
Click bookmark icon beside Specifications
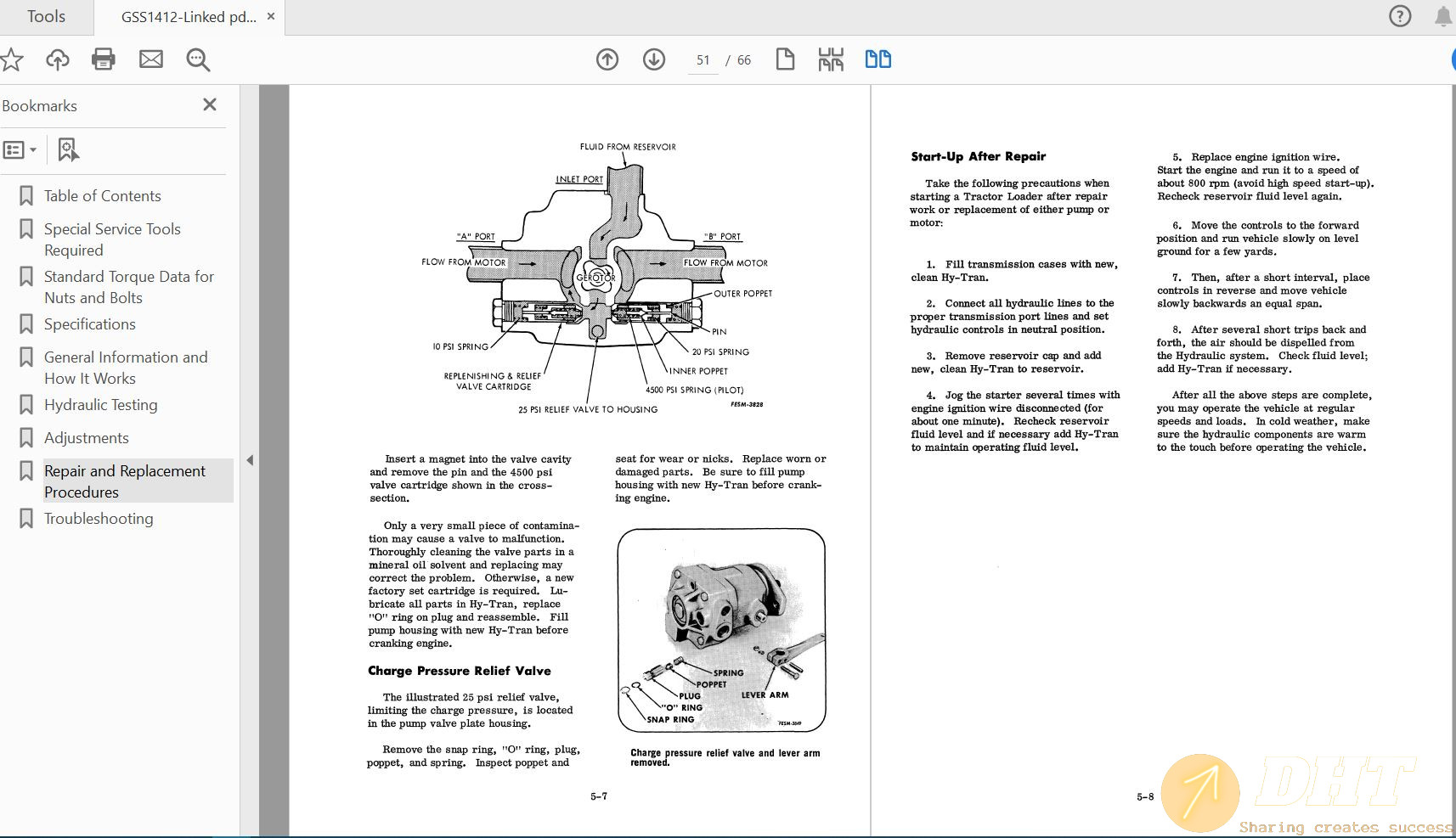pos(26,324)
